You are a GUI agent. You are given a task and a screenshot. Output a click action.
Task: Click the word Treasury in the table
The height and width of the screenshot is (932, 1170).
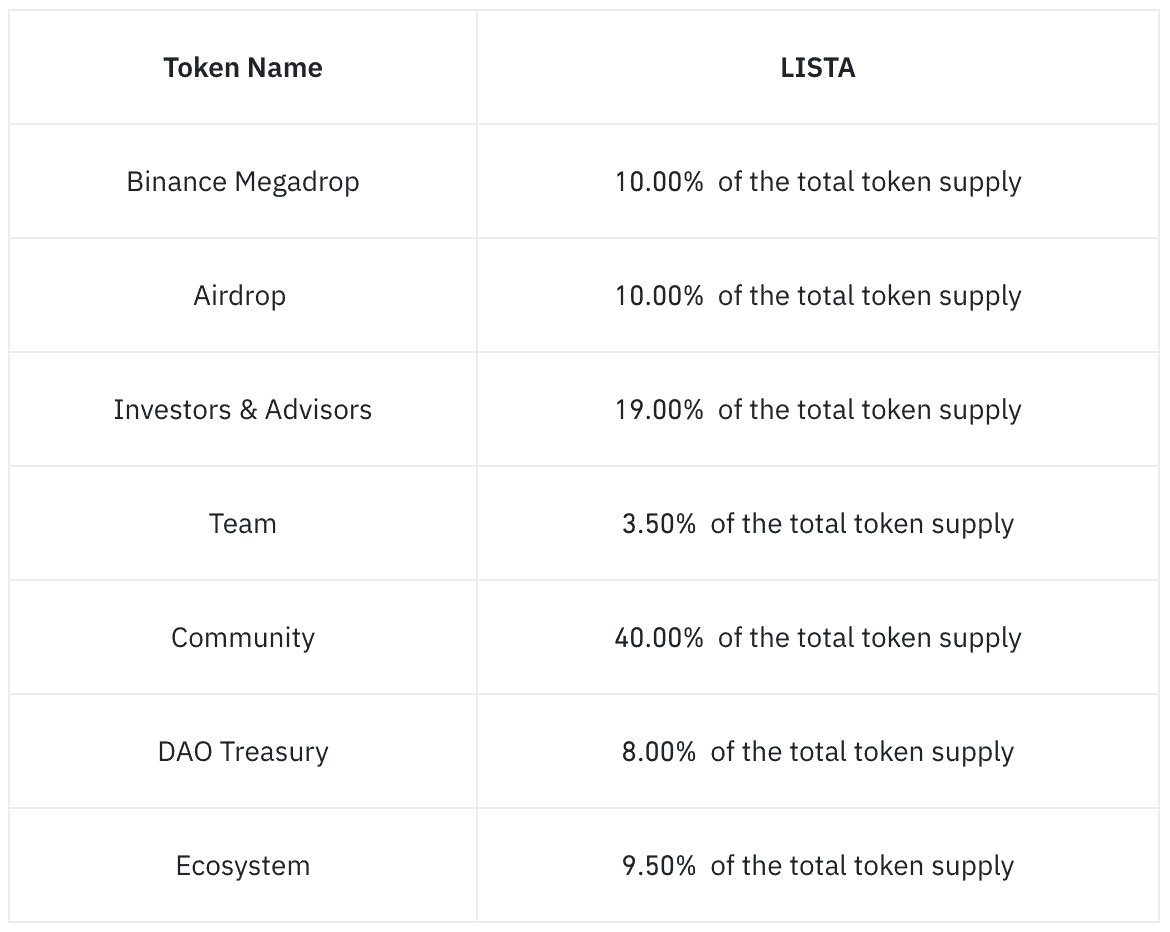[x=275, y=752]
